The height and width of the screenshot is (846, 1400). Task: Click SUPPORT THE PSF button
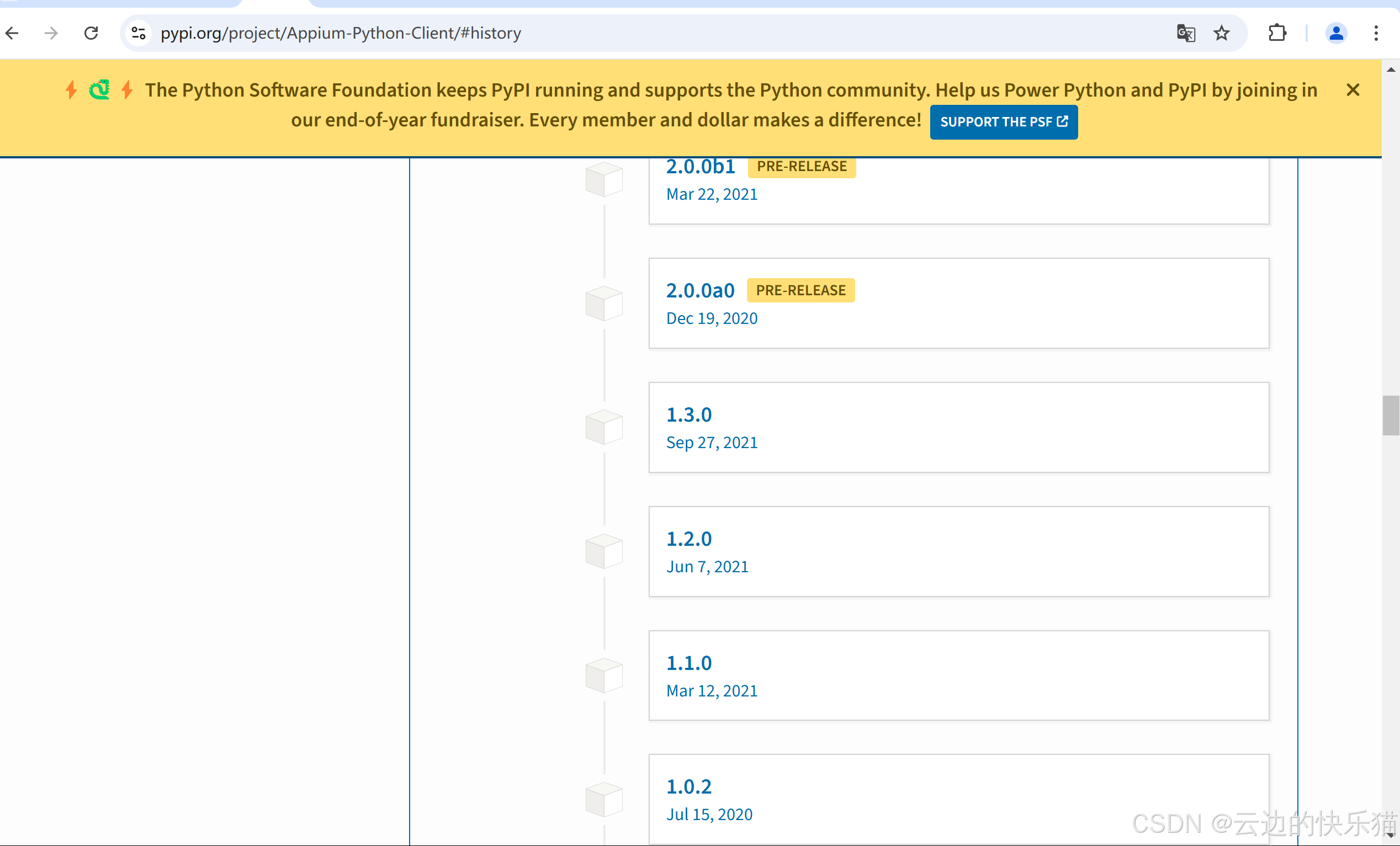coord(1004,121)
